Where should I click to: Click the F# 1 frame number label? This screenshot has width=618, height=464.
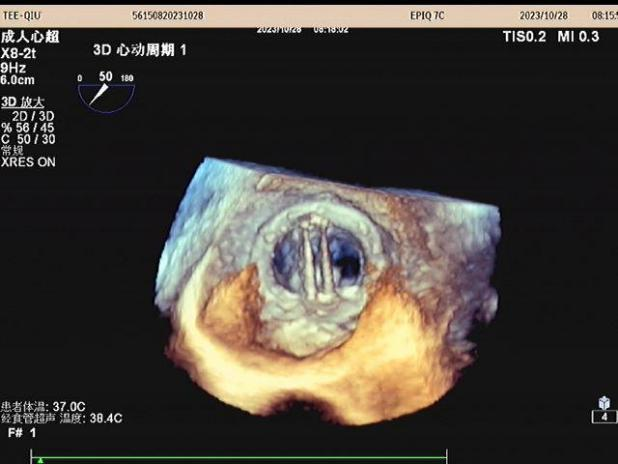[22, 432]
